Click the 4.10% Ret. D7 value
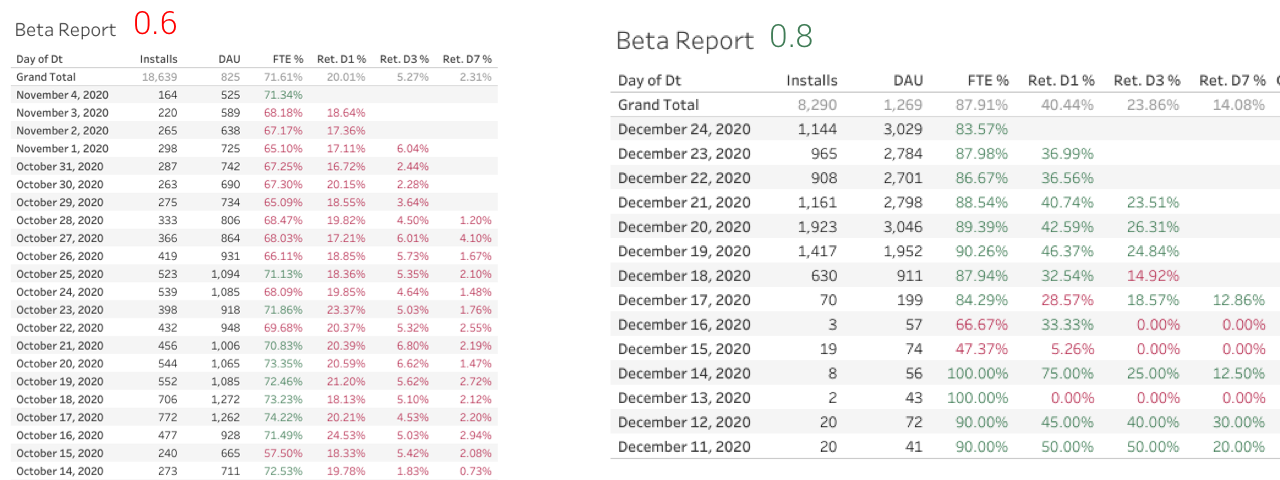Viewport: 1280px width, 480px height. (x=475, y=239)
